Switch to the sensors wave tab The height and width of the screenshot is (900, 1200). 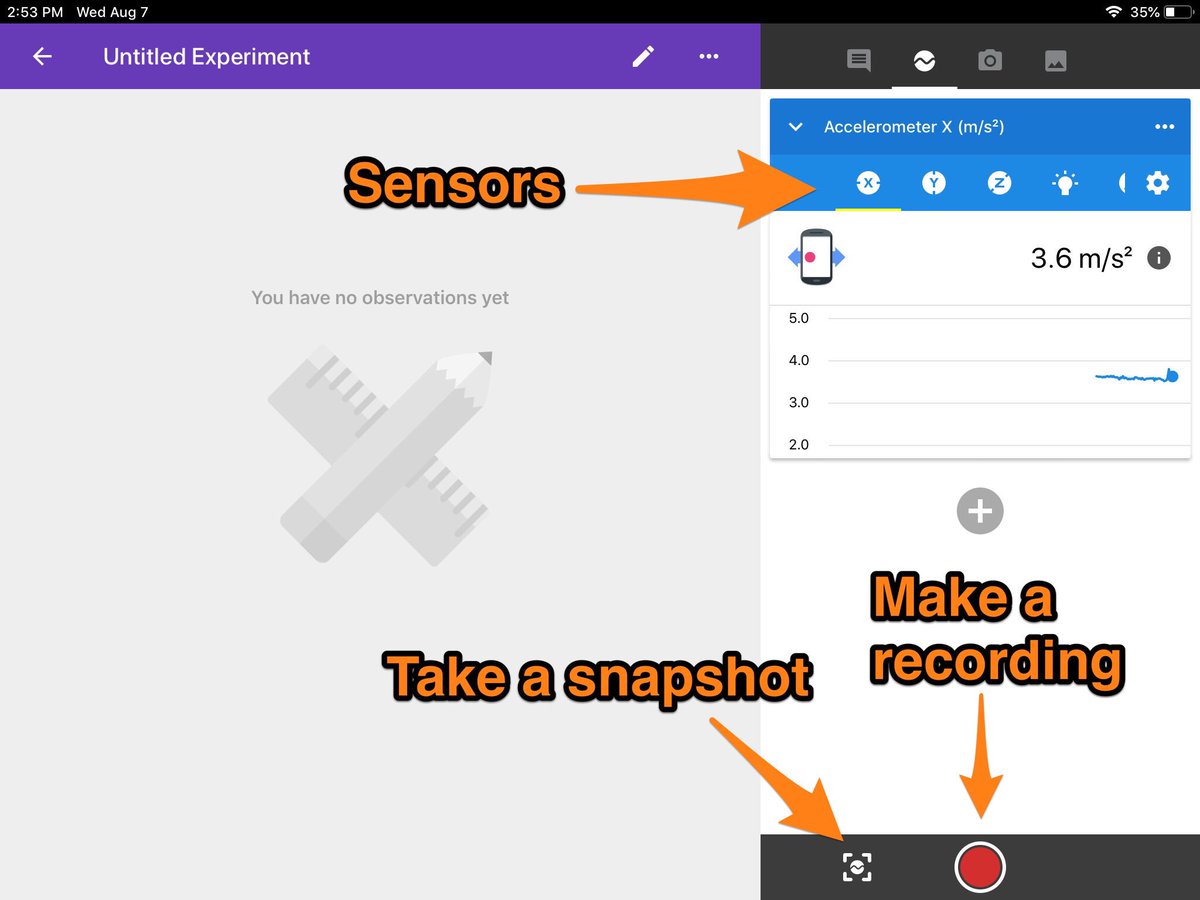924,61
